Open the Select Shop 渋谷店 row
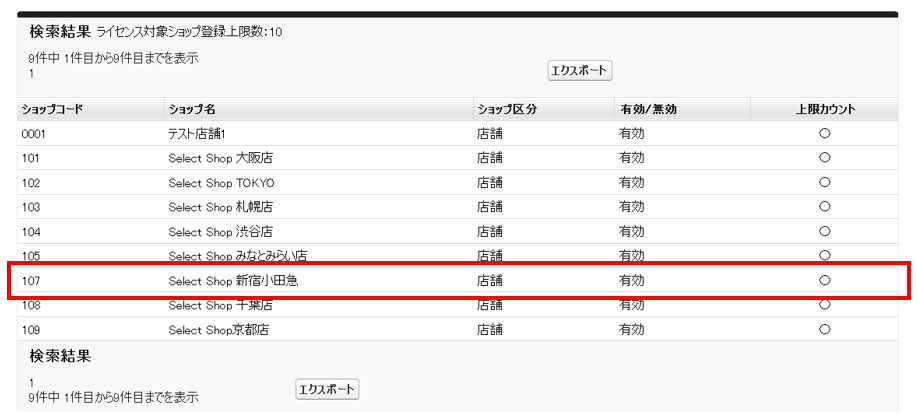Viewport: 918px width, 419px height. tap(220, 232)
